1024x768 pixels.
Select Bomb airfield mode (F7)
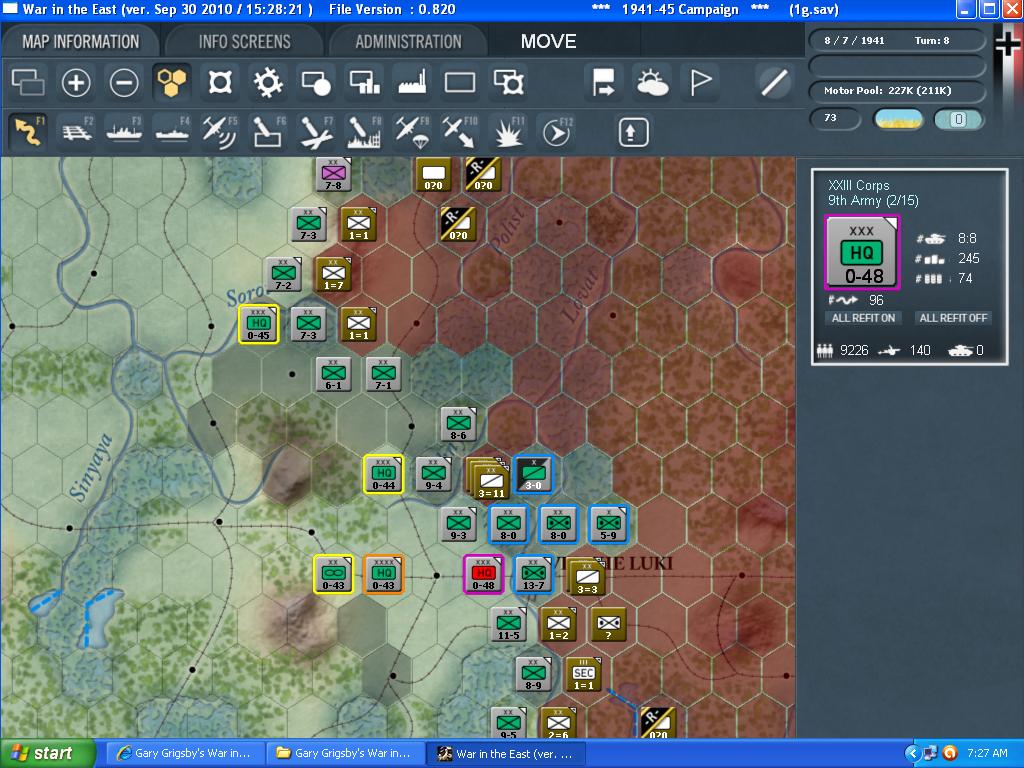(x=316, y=131)
